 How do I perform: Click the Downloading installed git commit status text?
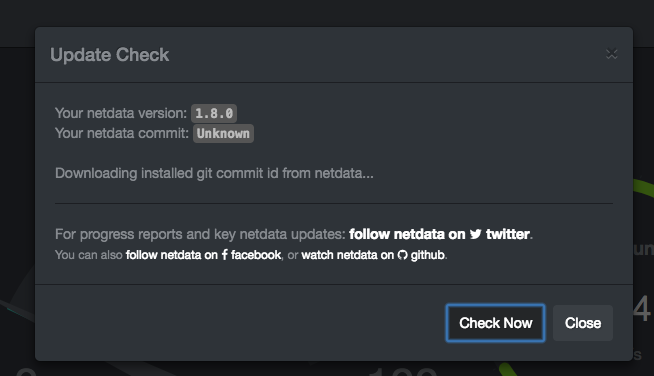(x=214, y=173)
